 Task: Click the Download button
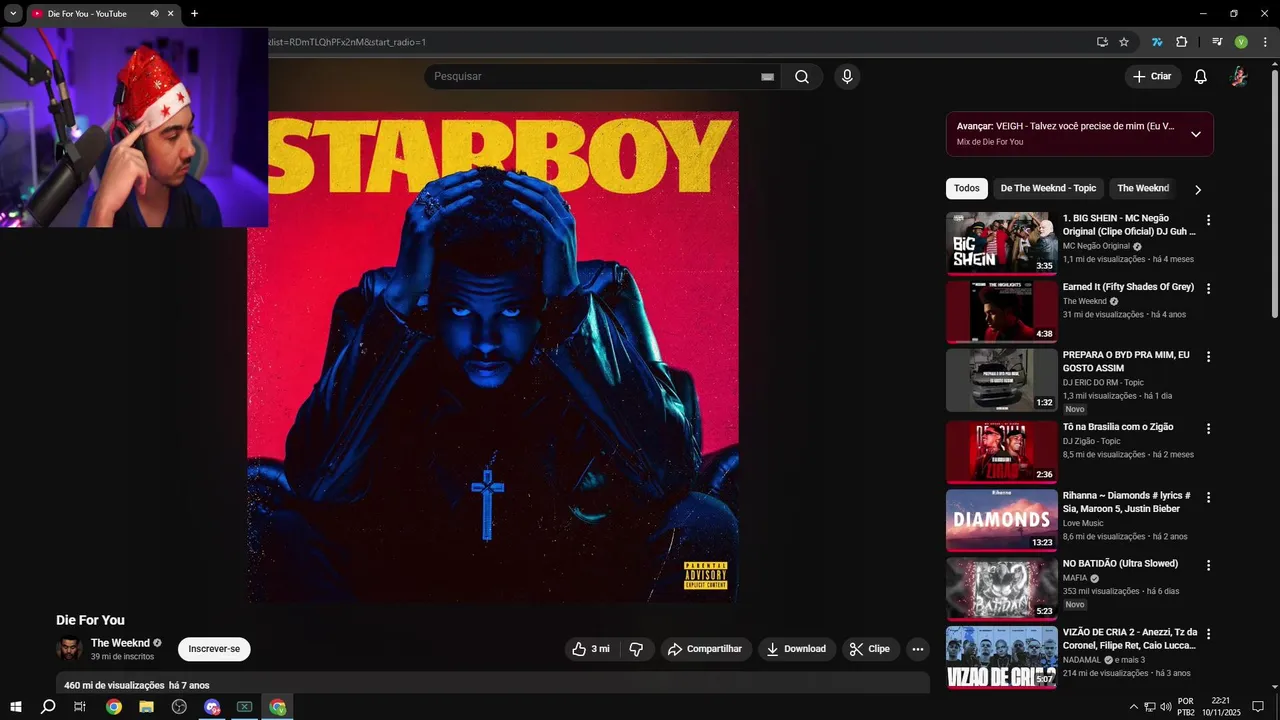pos(796,649)
